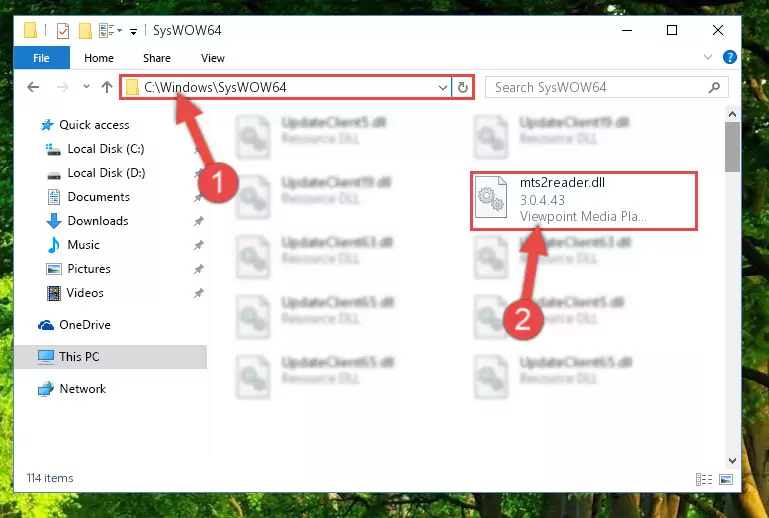Click the folder icon in title bar
The image size is (769, 518).
point(30,30)
